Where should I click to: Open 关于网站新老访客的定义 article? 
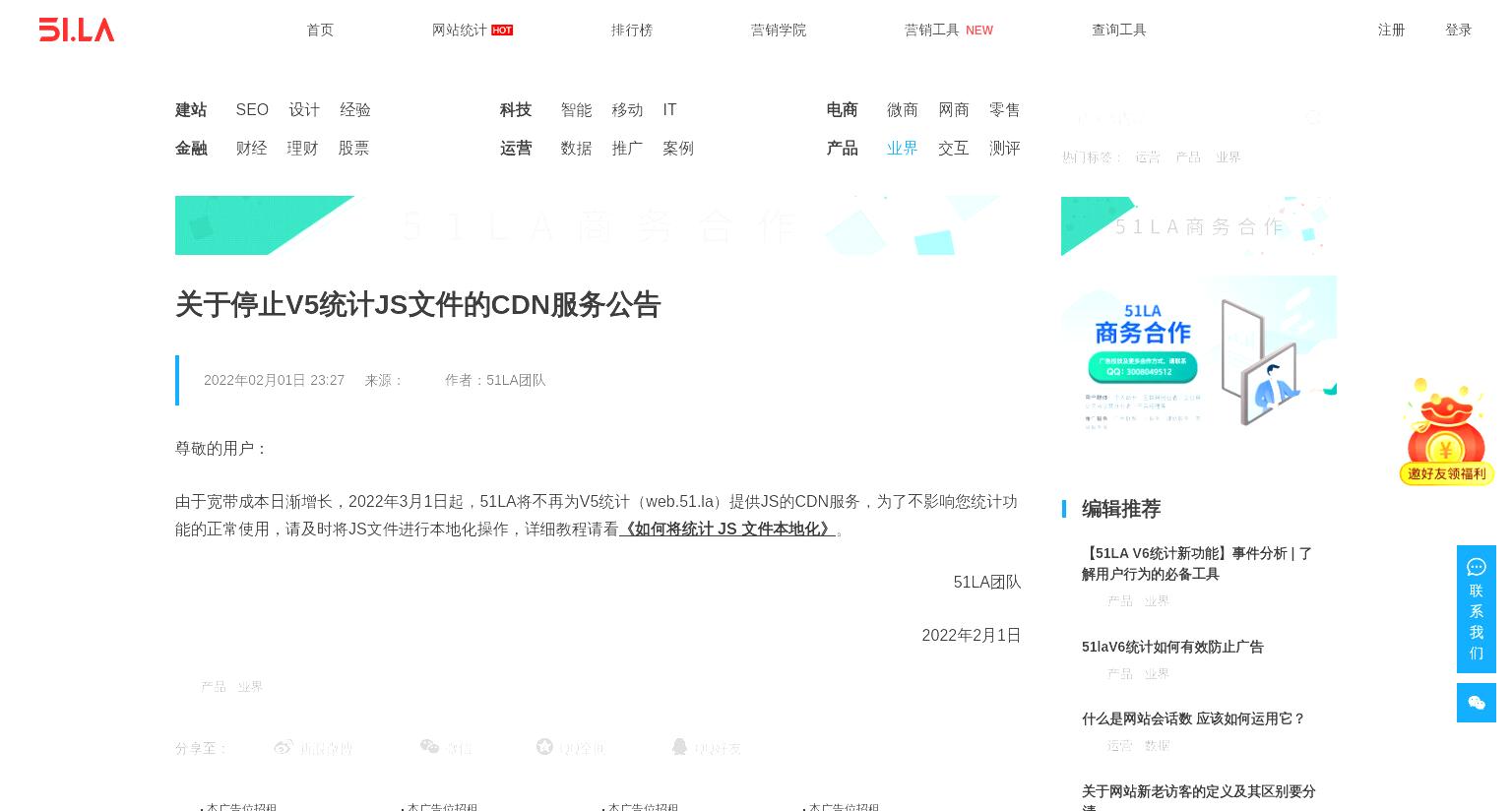(x=1199, y=796)
